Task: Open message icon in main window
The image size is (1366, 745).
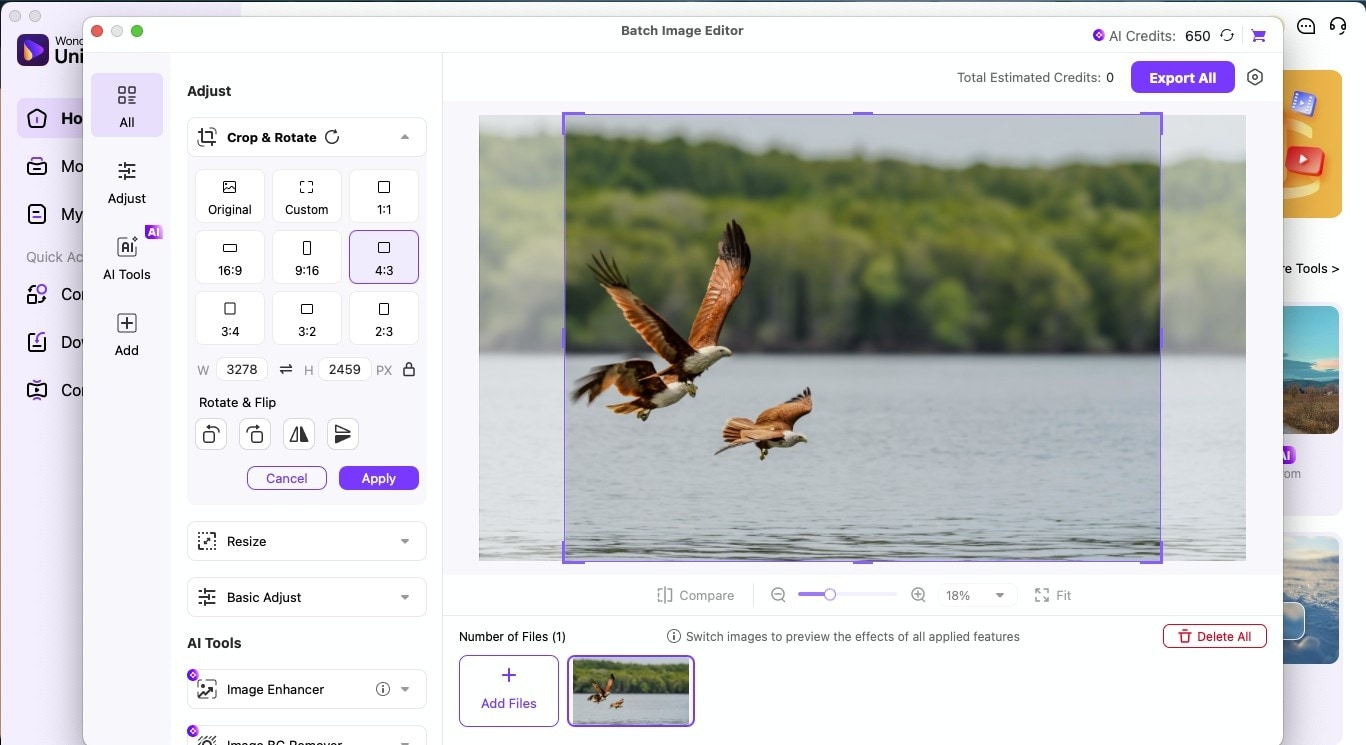Action: (x=1306, y=26)
